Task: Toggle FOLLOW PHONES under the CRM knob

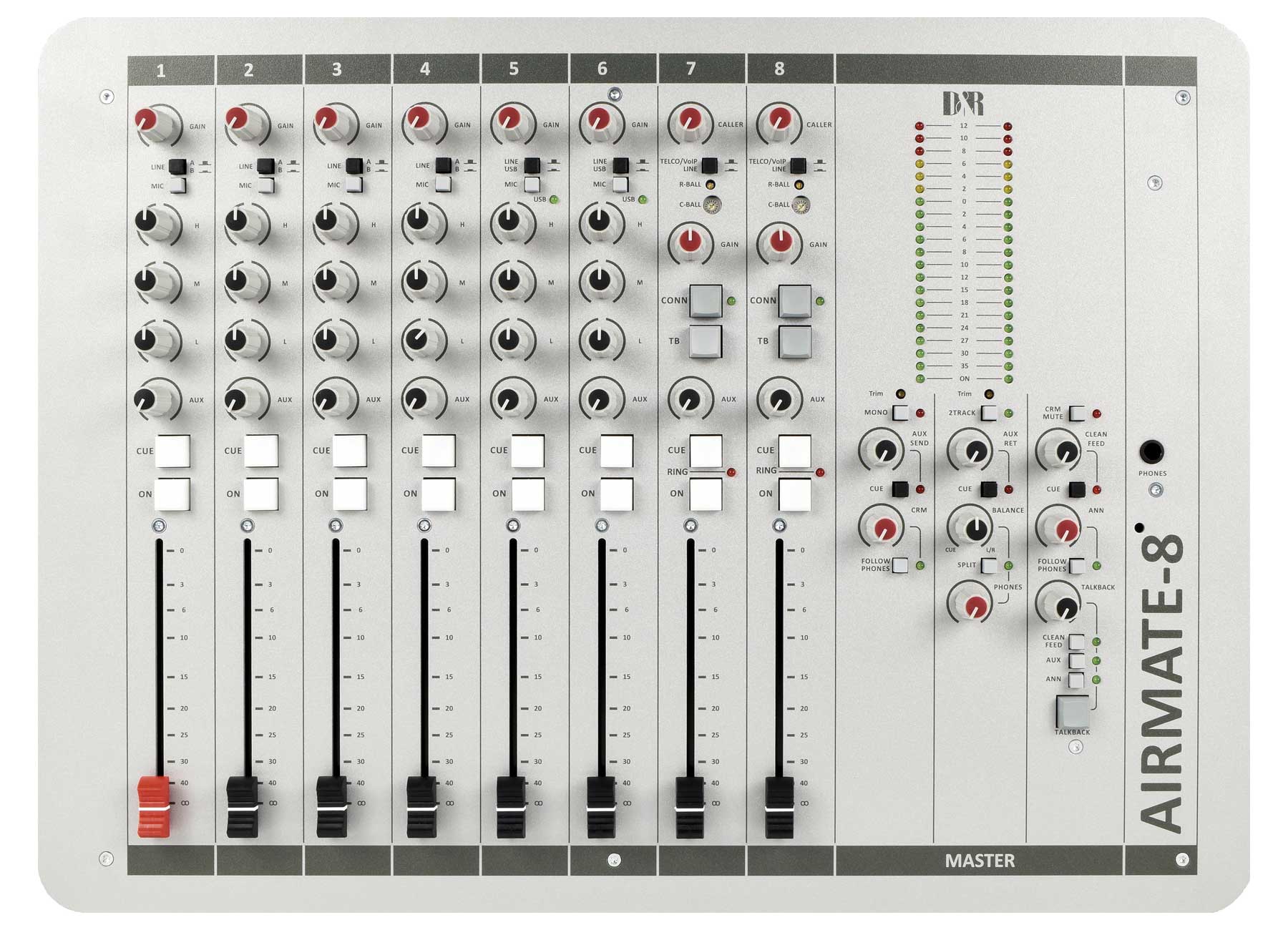Action: tap(899, 565)
